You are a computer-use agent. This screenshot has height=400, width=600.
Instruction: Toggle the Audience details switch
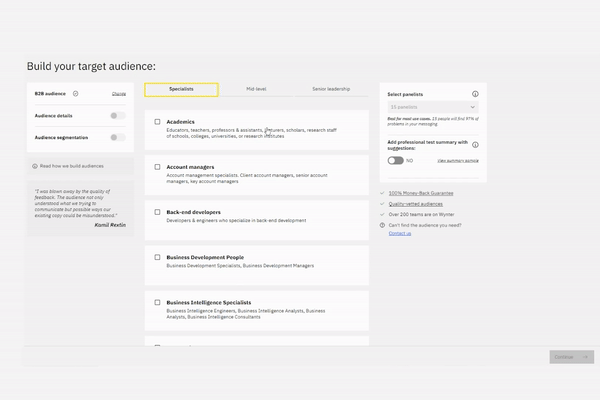coord(117,116)
